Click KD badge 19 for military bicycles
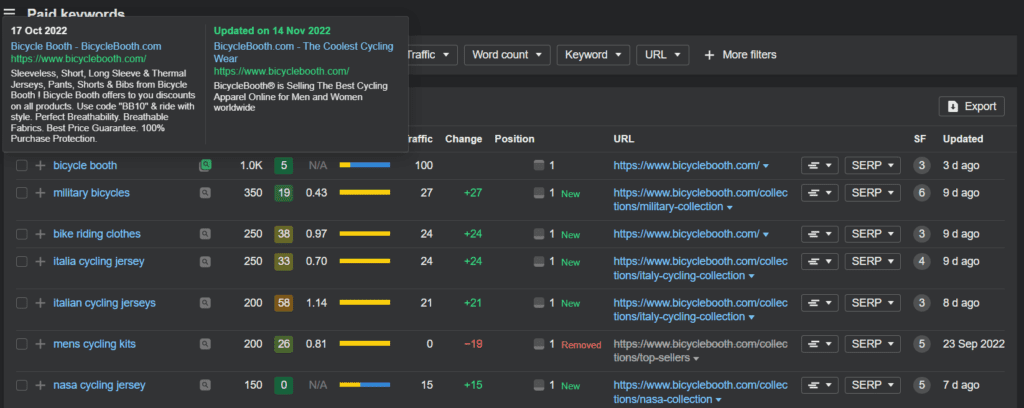This screenshot has width=1024, height=408. click(283, 193)
